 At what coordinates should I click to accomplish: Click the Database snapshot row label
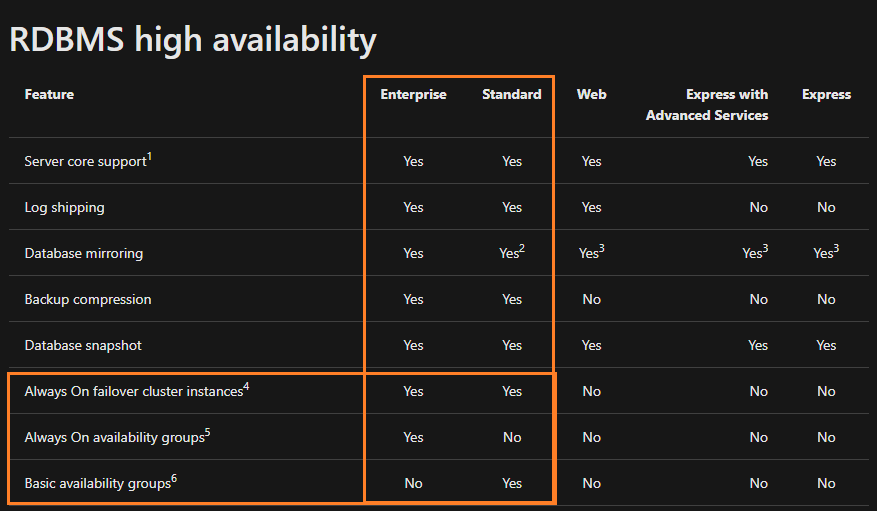[83, 345]
